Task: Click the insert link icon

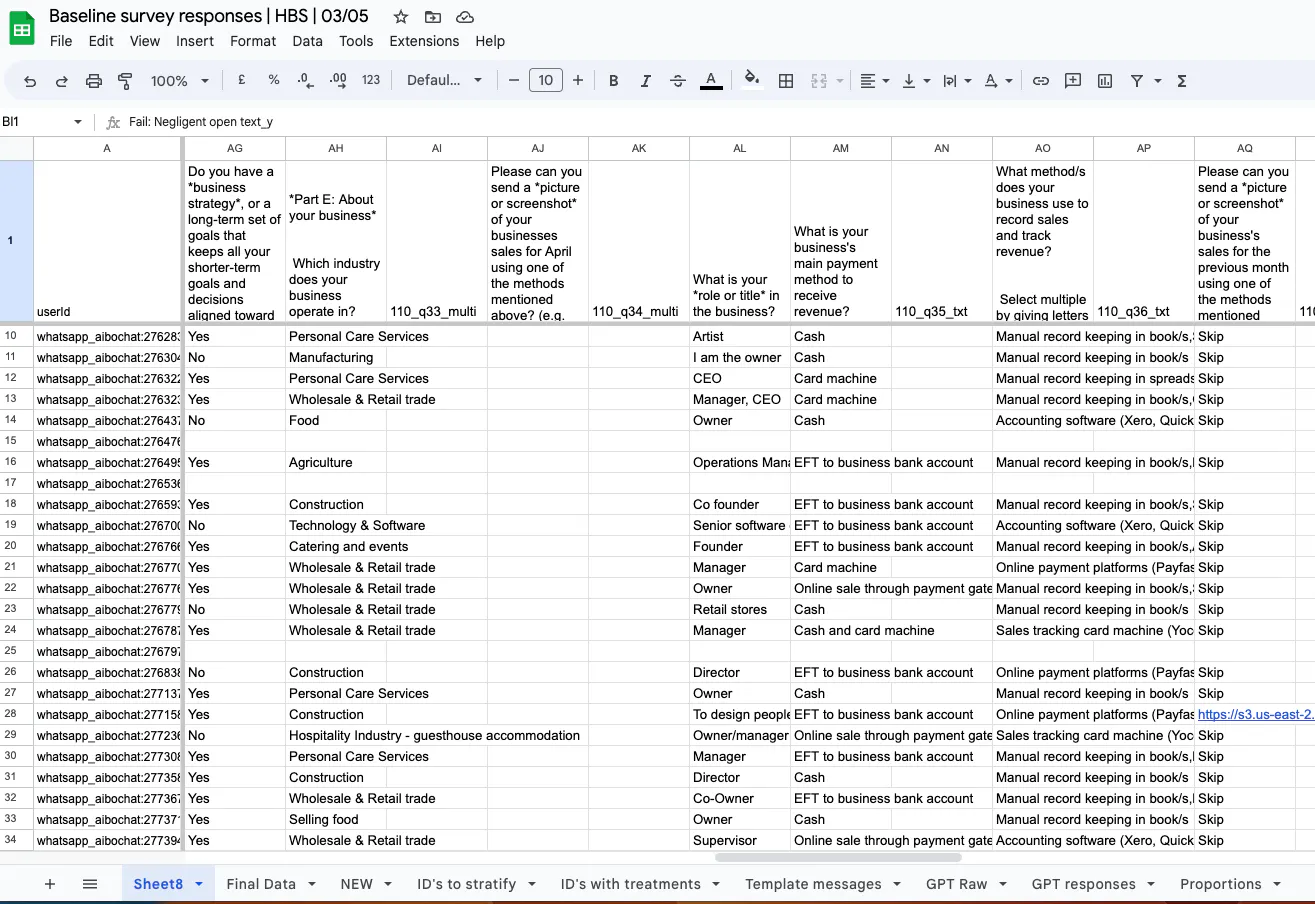Action: click(x=1041, y=81)
